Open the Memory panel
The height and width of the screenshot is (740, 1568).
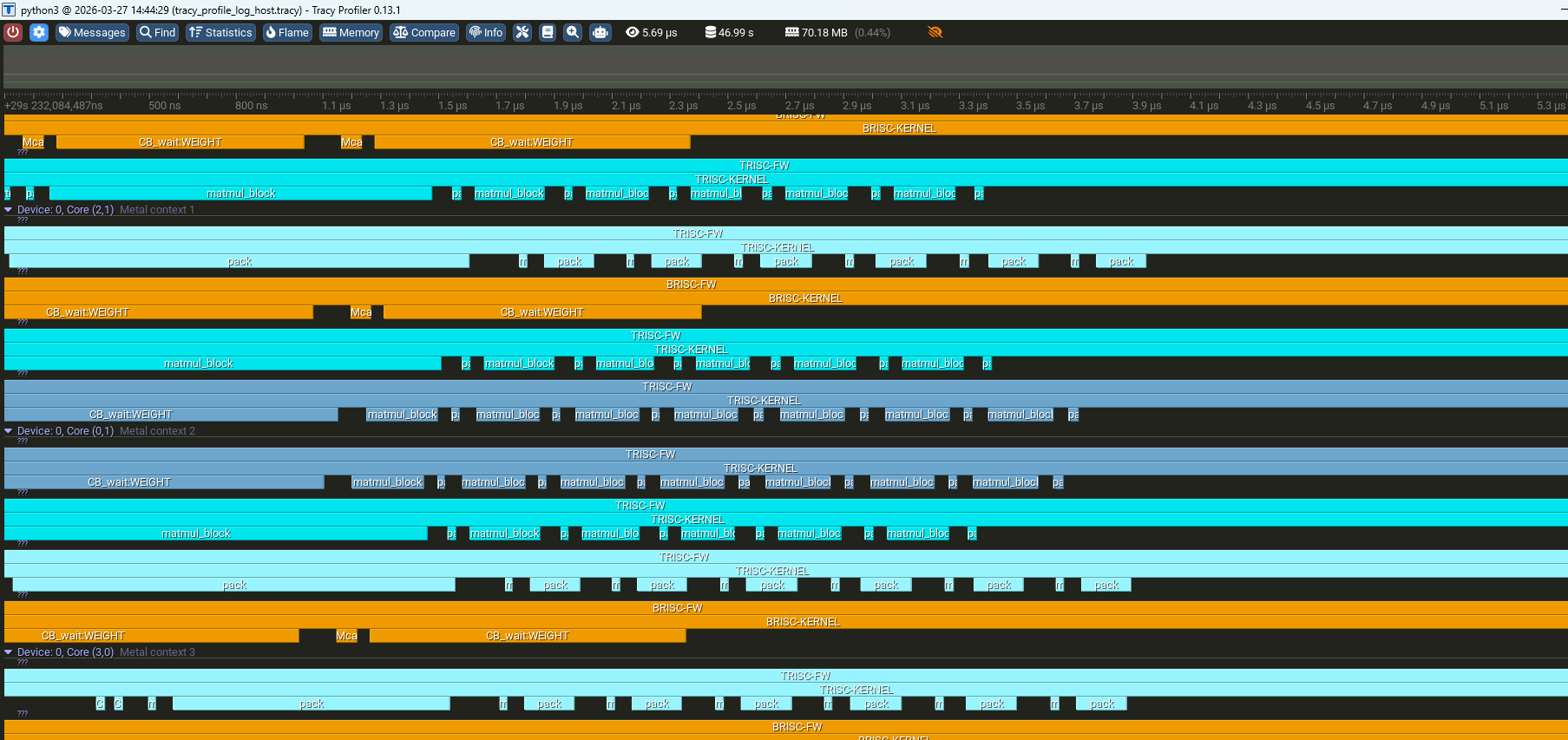coord(351,32)
